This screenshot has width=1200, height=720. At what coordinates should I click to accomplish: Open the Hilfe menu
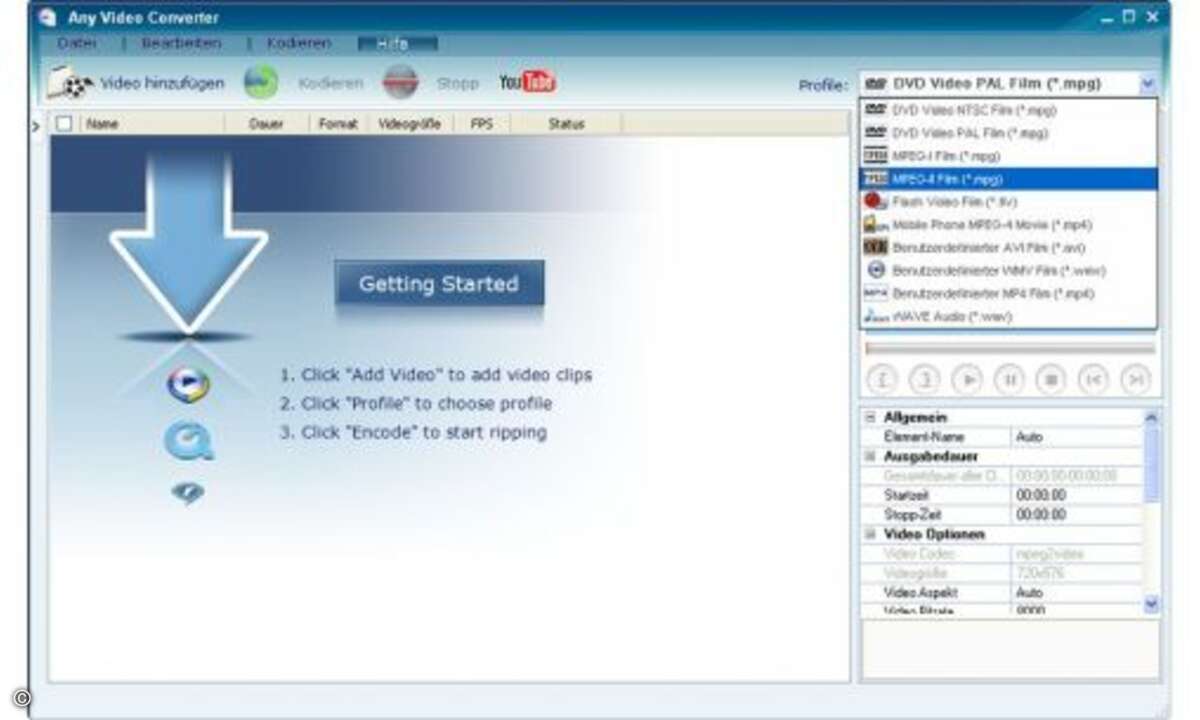[x=397, y=44]
